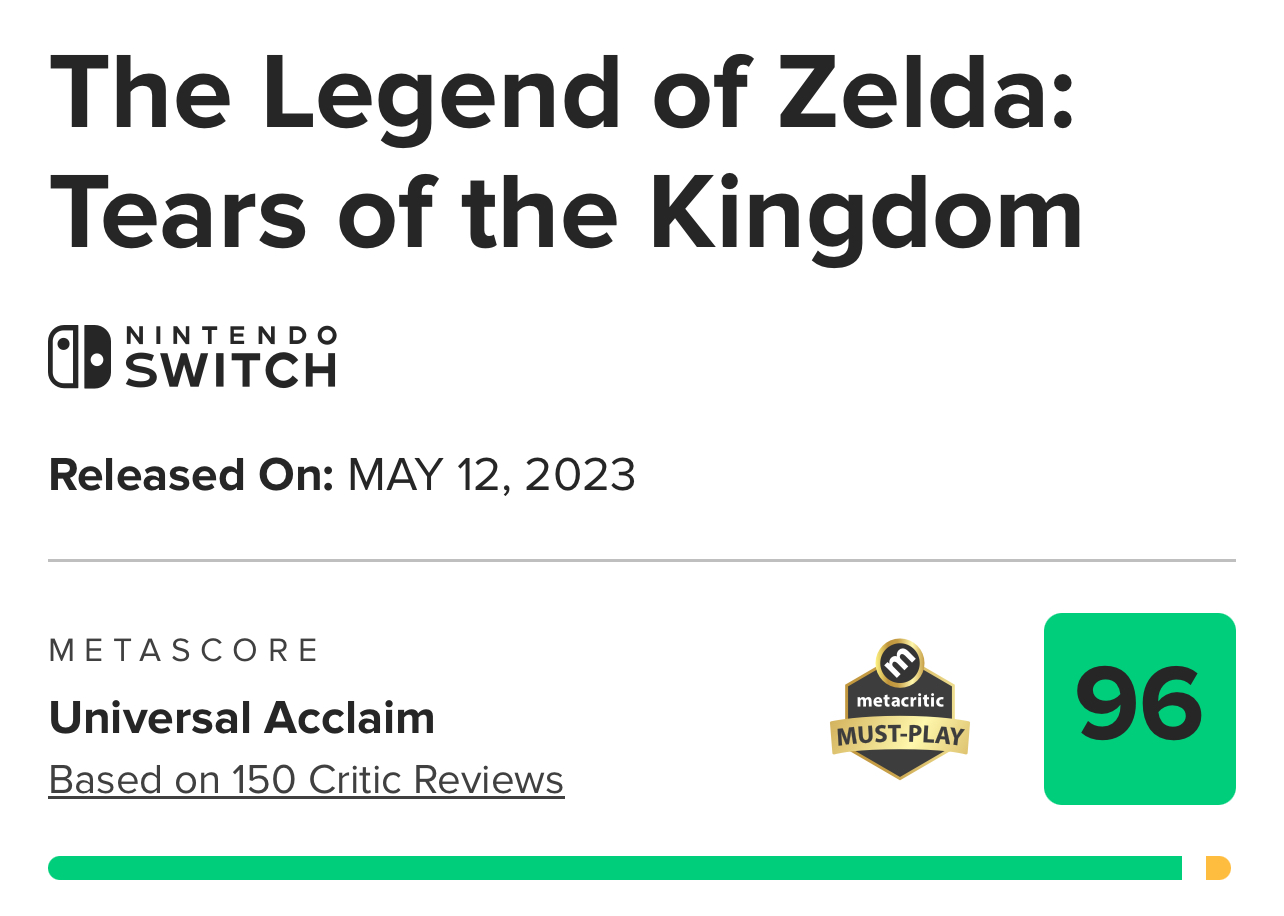Click the SWITCH wordmark

230,370
